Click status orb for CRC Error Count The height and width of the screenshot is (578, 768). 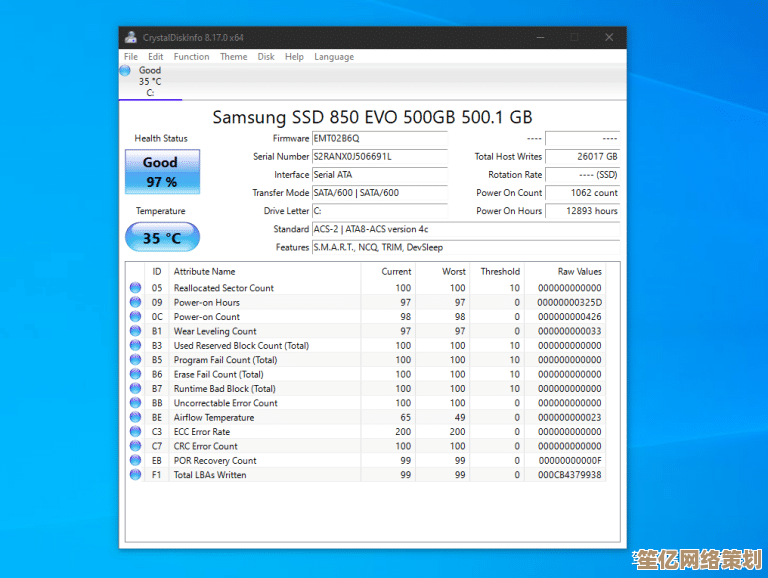pyautogui.click(x=135, y=446)
